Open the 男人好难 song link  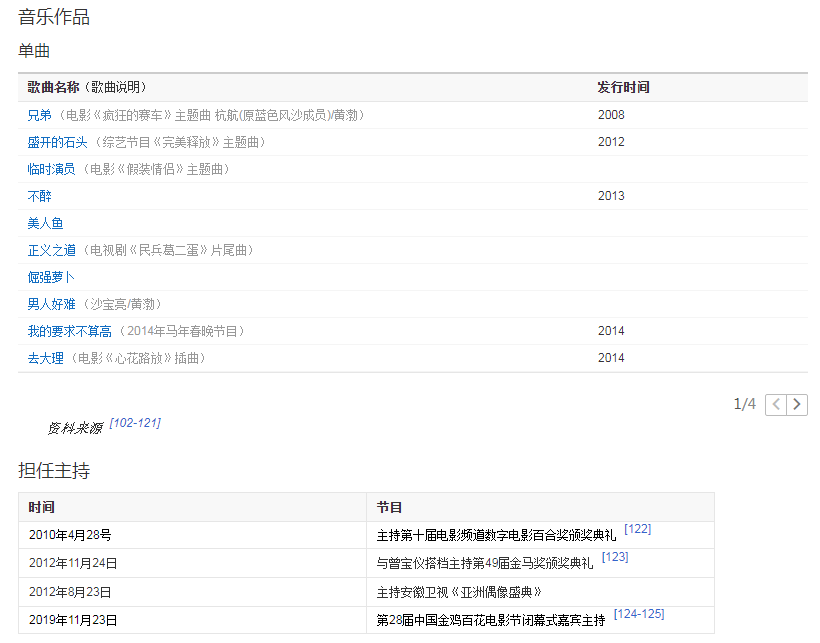51,304
